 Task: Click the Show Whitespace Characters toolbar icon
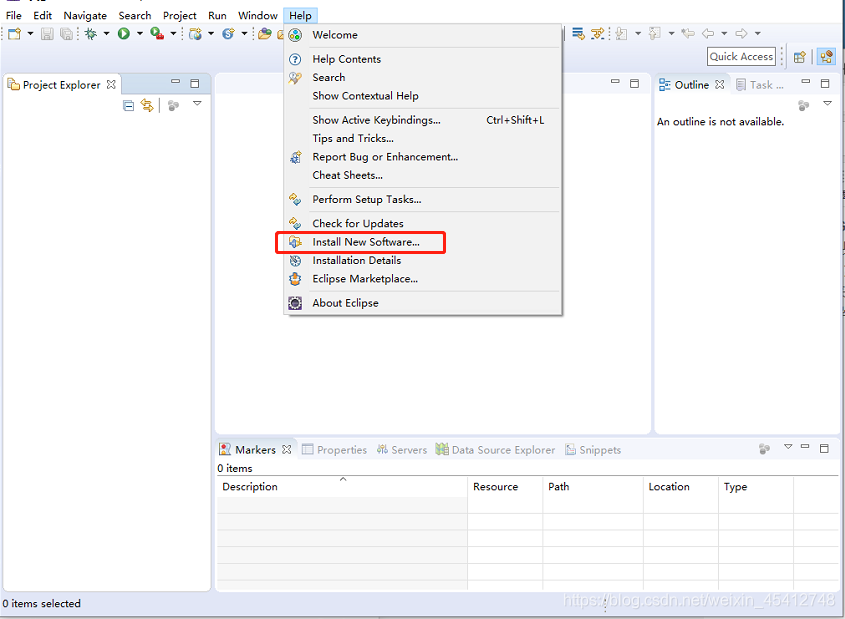pos(598,34)
